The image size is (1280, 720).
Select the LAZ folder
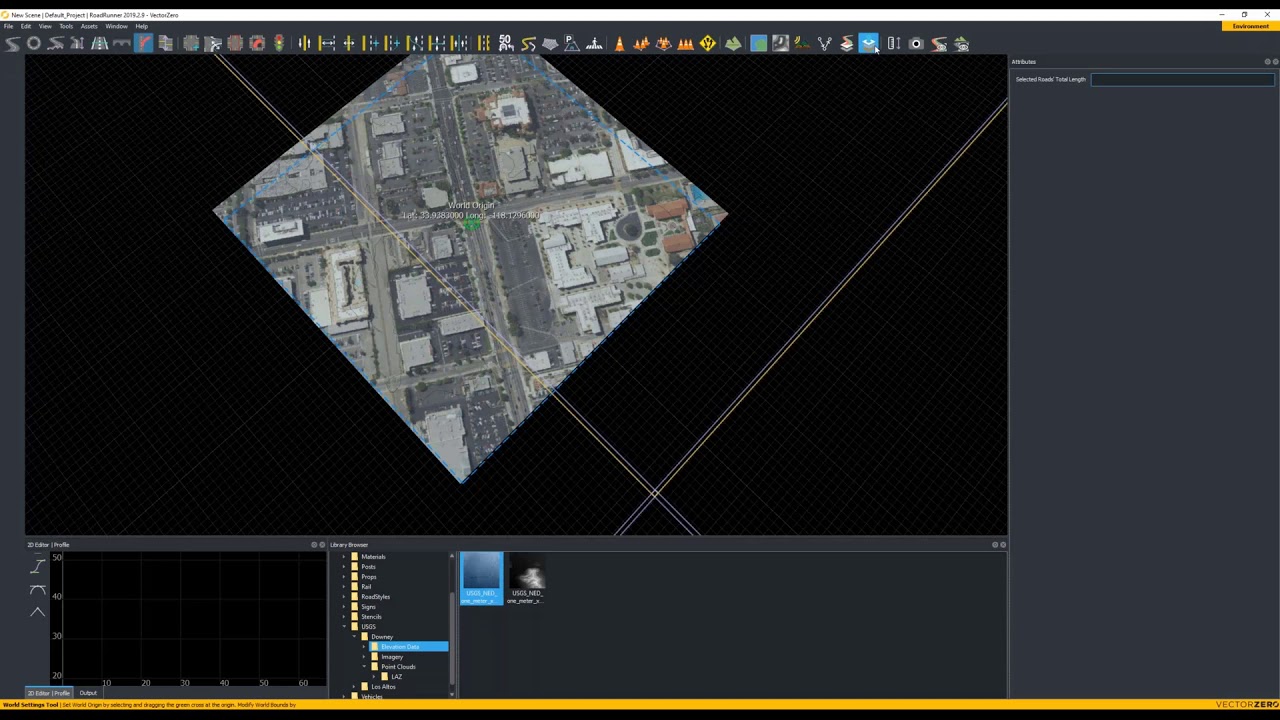pos(396,677)
